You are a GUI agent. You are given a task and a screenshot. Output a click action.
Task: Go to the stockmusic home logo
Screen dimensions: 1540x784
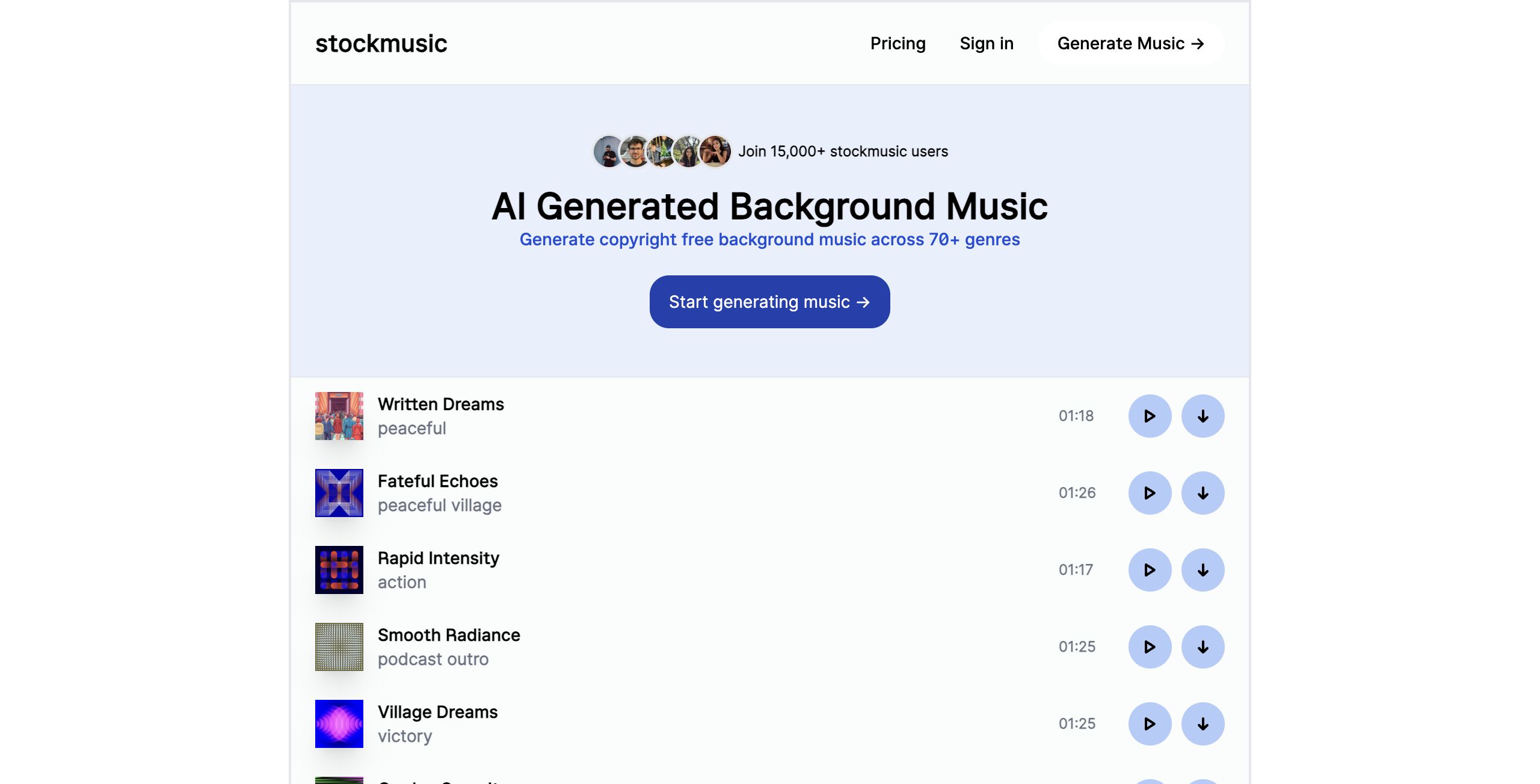[381, 43]
